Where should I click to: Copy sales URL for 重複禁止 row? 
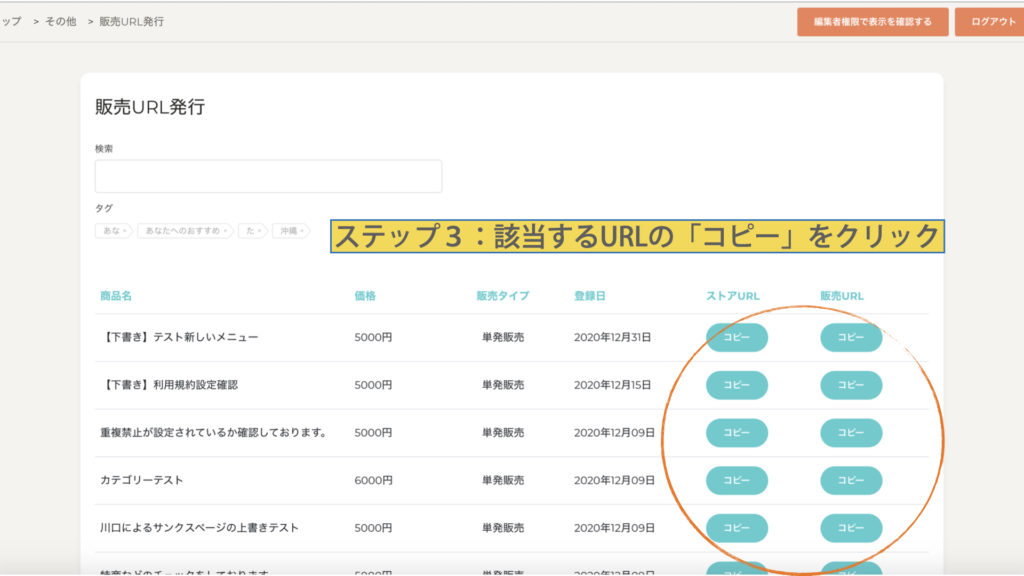point(851,433)
